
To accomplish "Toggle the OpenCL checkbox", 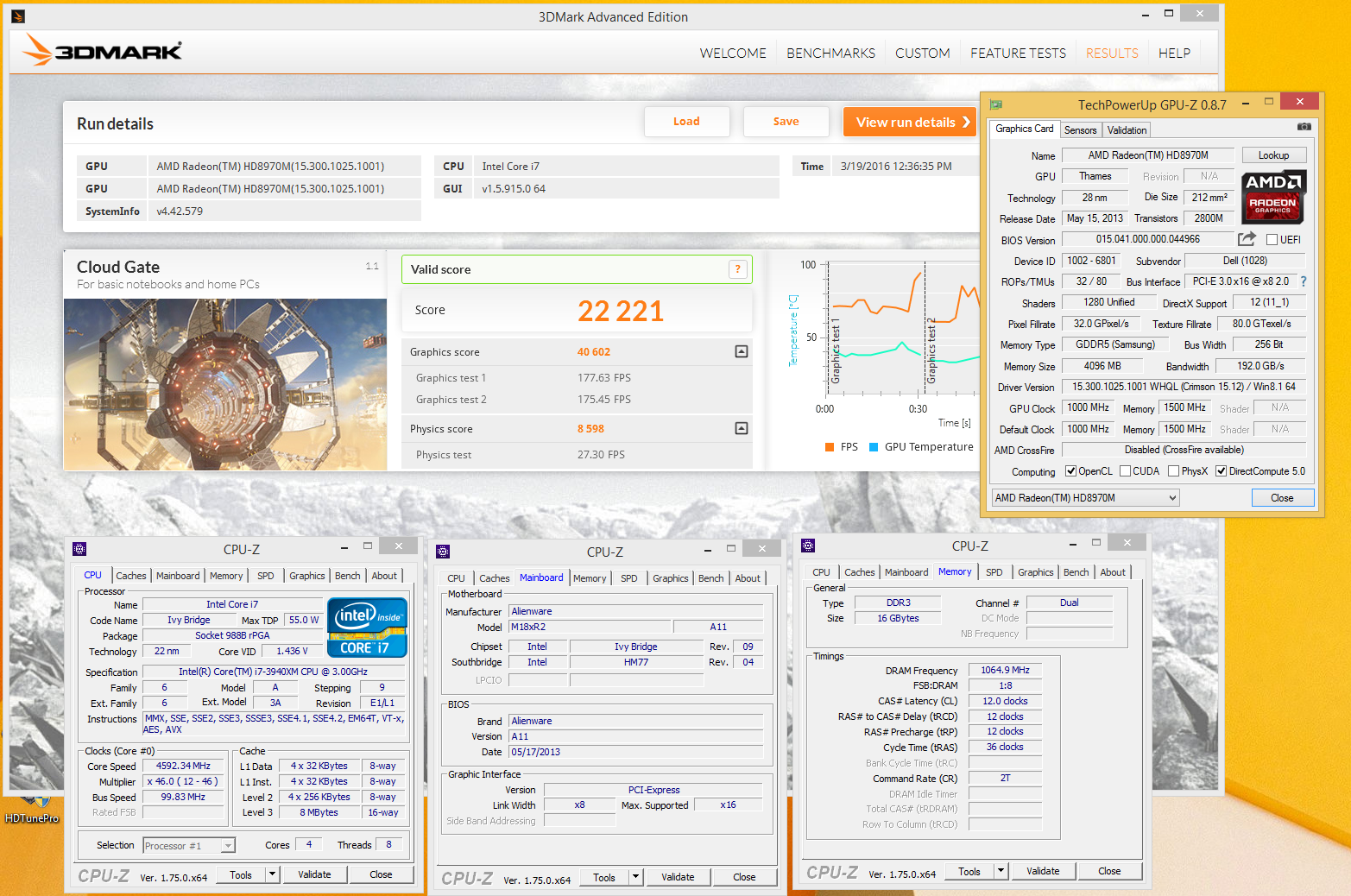I will tap(1070, 471).
